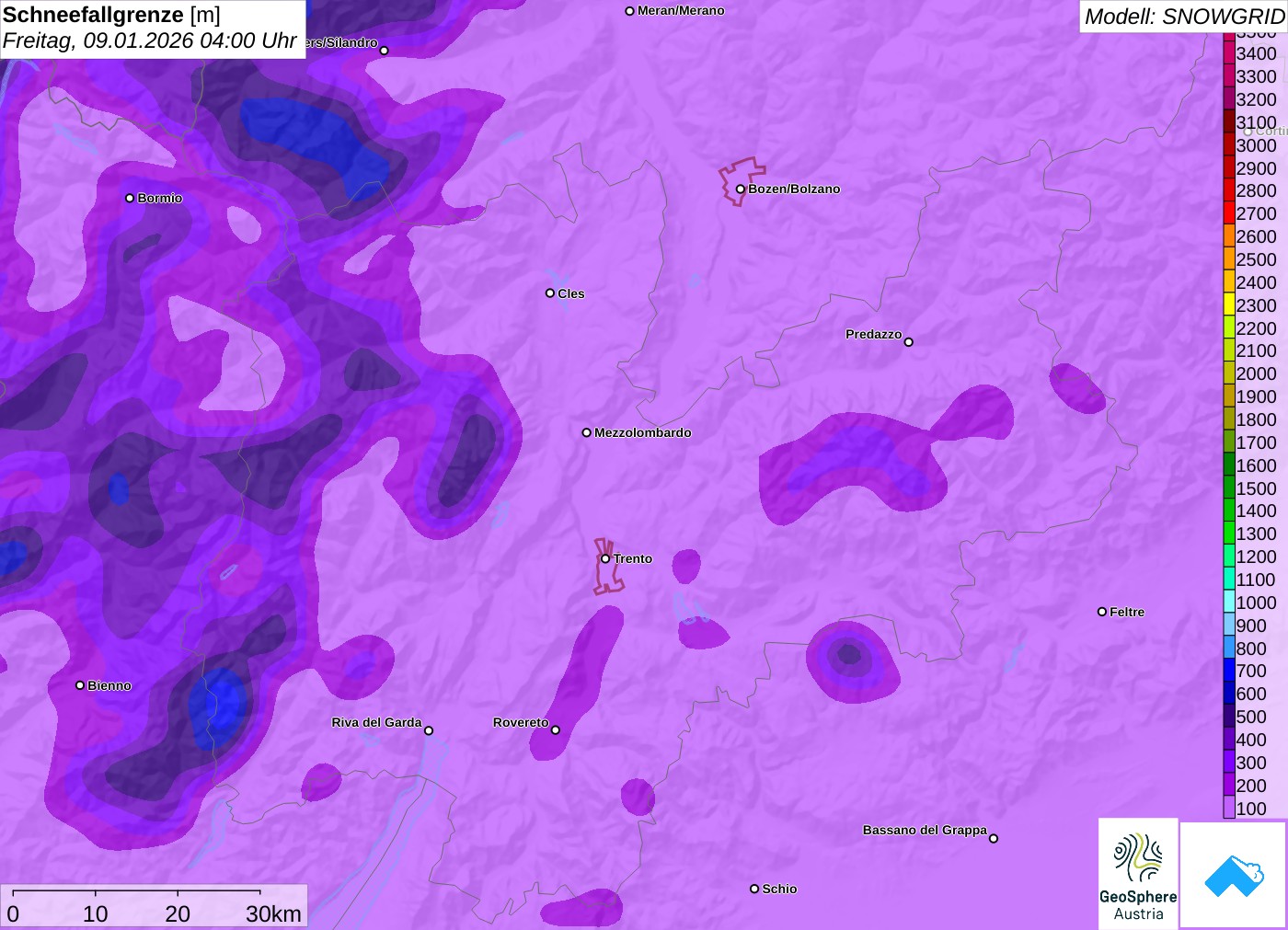Click the Schio city marker
This screenshot has width=1288, height=930.
pyautogui.click(x=754, y=889)
